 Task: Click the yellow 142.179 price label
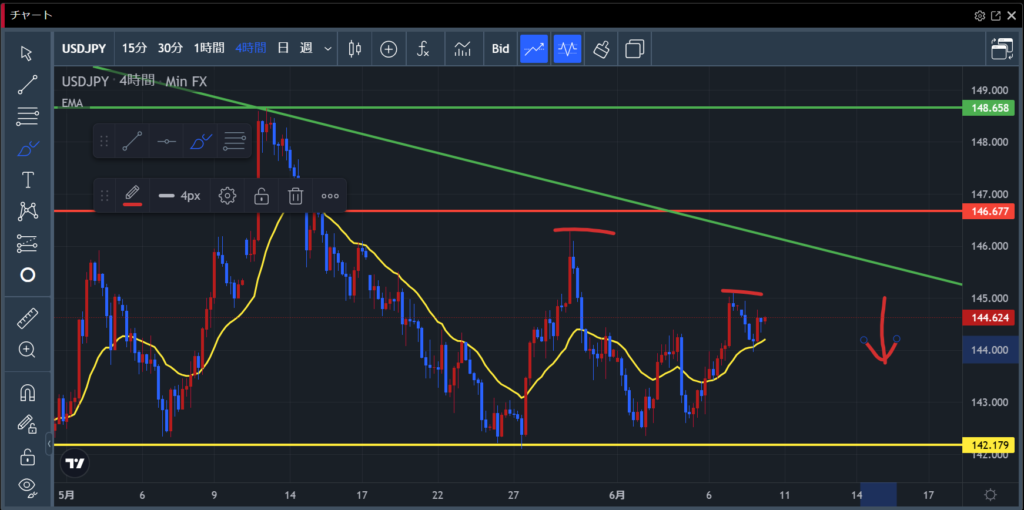[989, 445]
